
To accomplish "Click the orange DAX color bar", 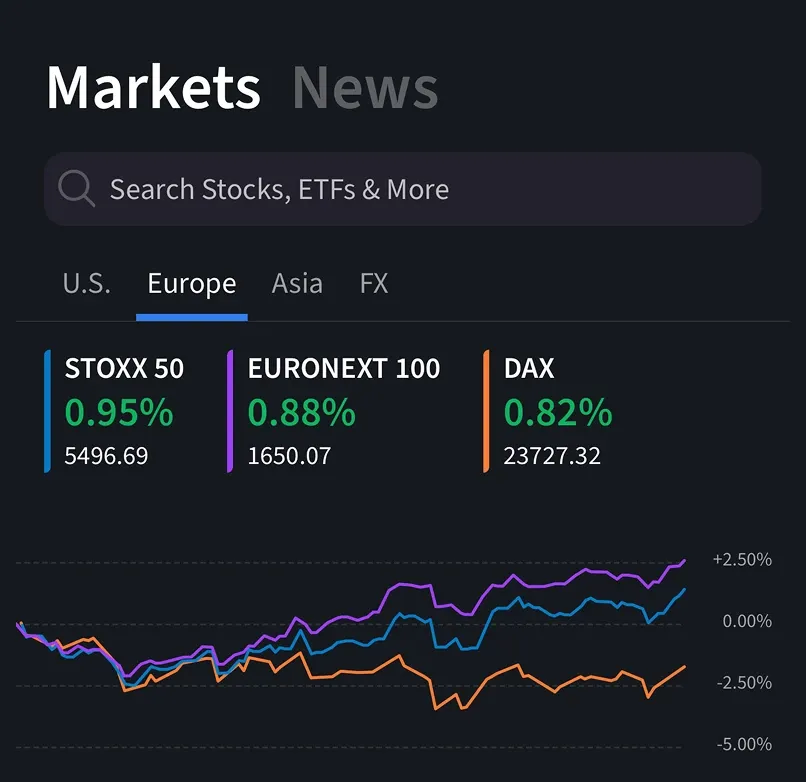I will click(486, 411).
